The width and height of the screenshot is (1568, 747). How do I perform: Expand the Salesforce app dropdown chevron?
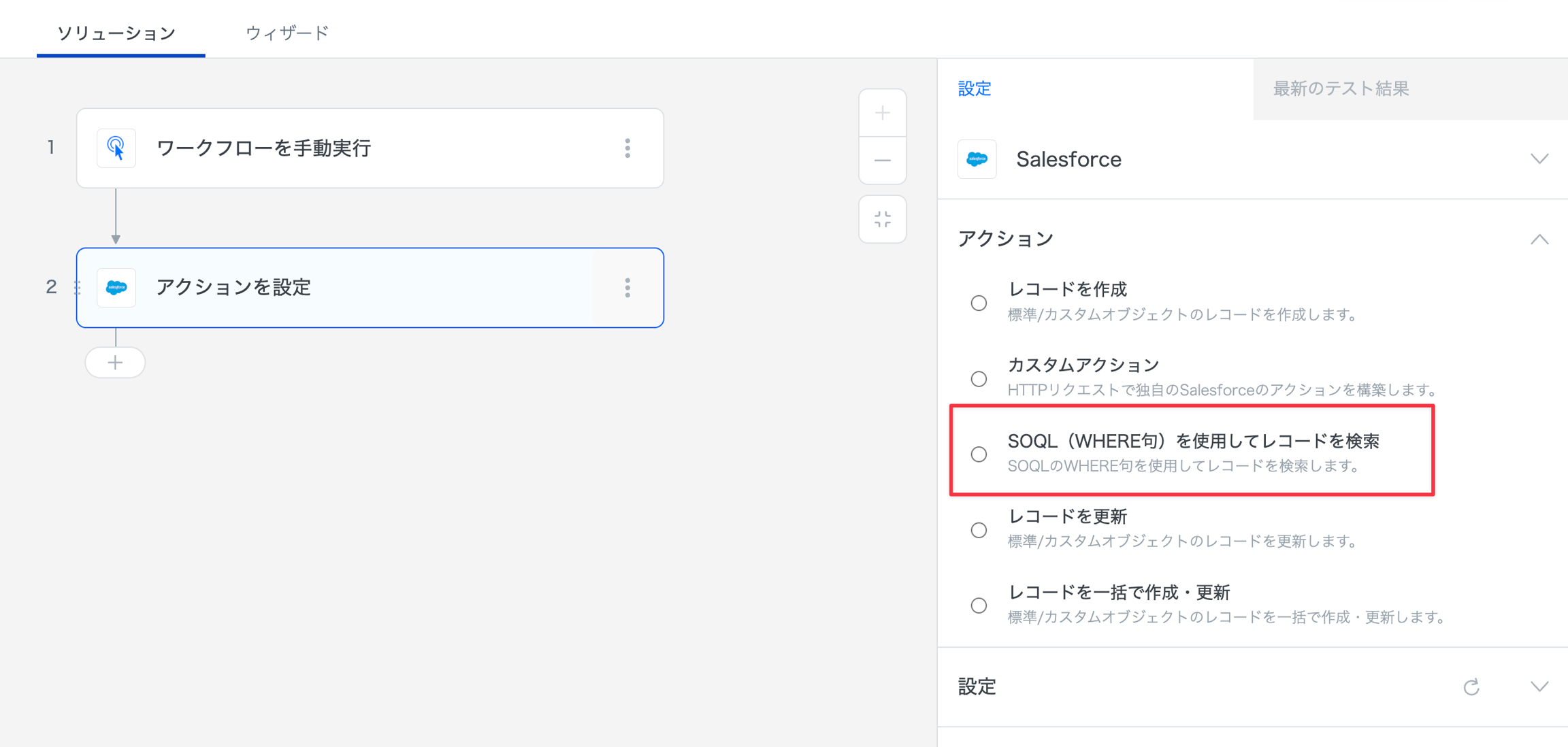pos(1539,159)
